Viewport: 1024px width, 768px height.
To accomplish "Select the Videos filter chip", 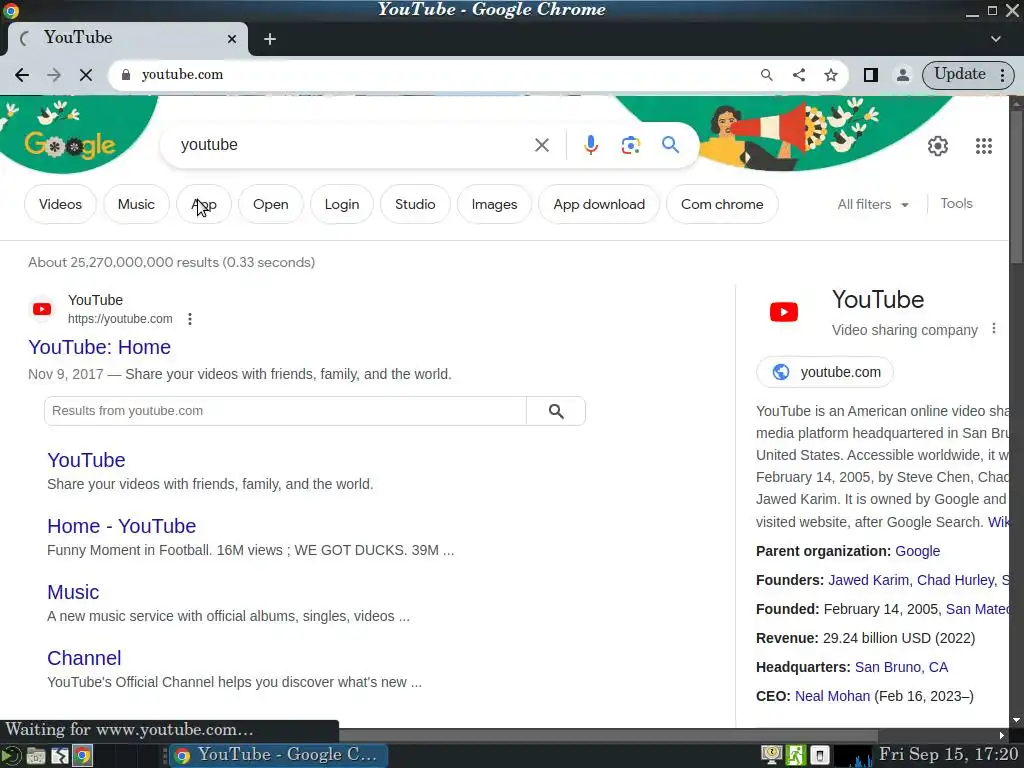I will click(60, 204).
